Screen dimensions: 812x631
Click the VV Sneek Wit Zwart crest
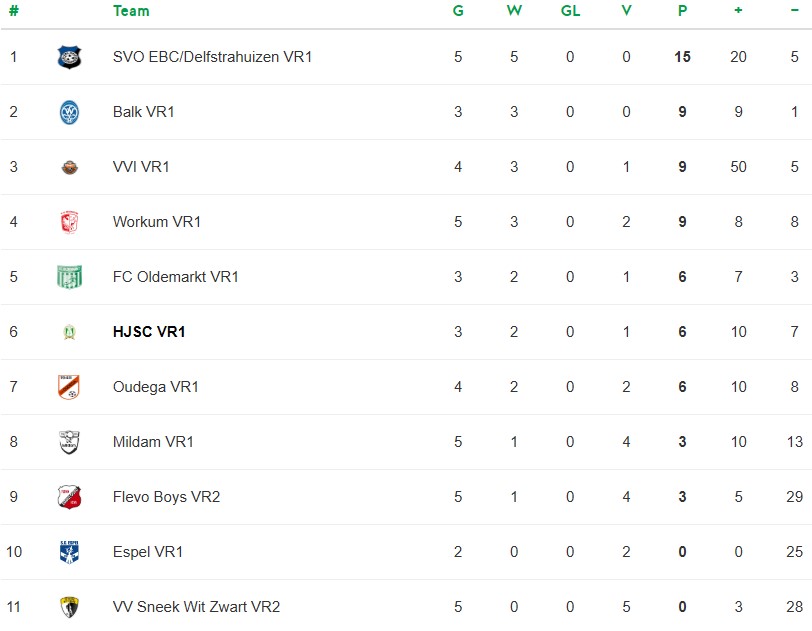coord(69,607)
